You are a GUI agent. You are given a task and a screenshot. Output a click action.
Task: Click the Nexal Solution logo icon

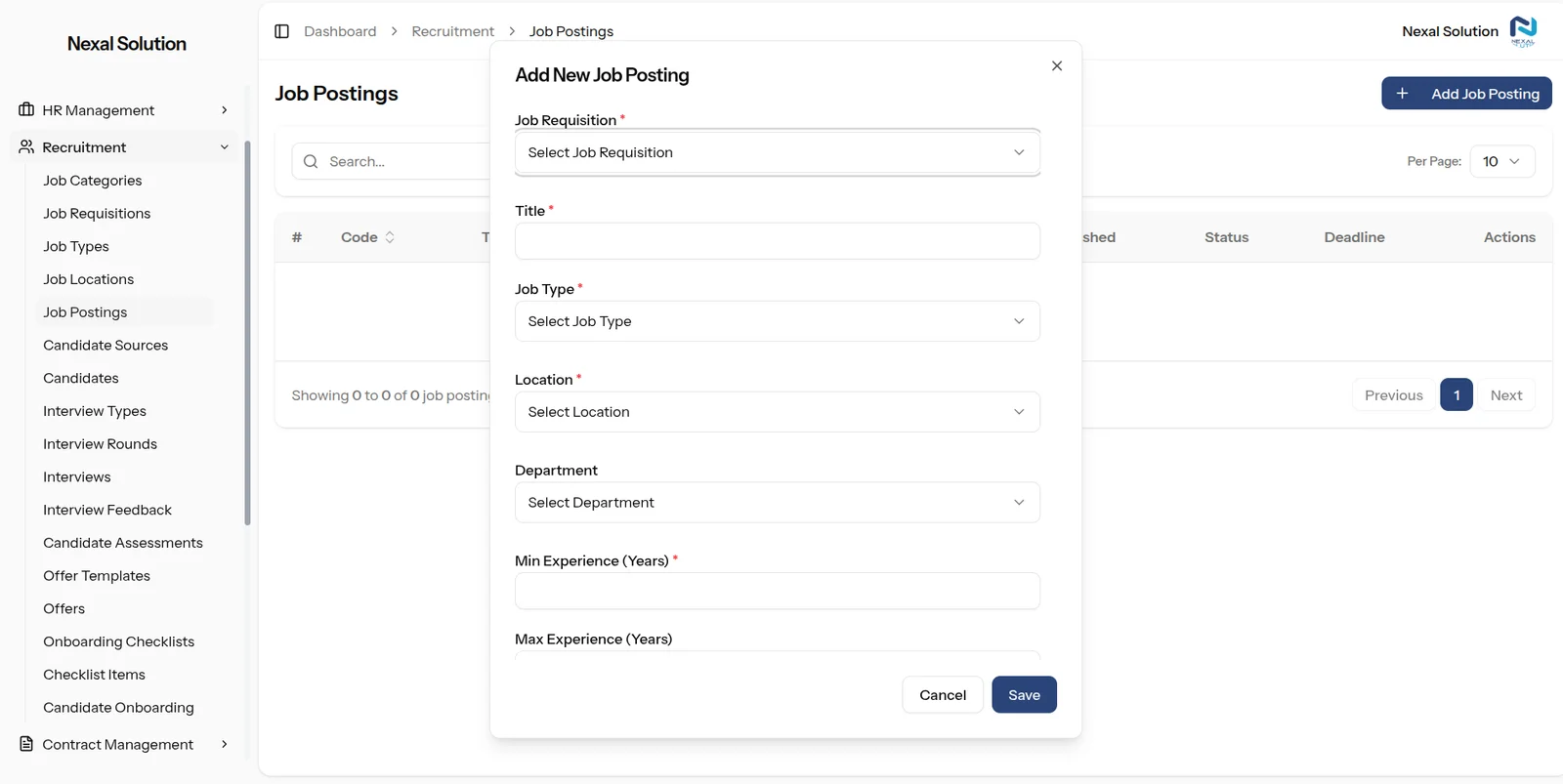point(1523,30)
